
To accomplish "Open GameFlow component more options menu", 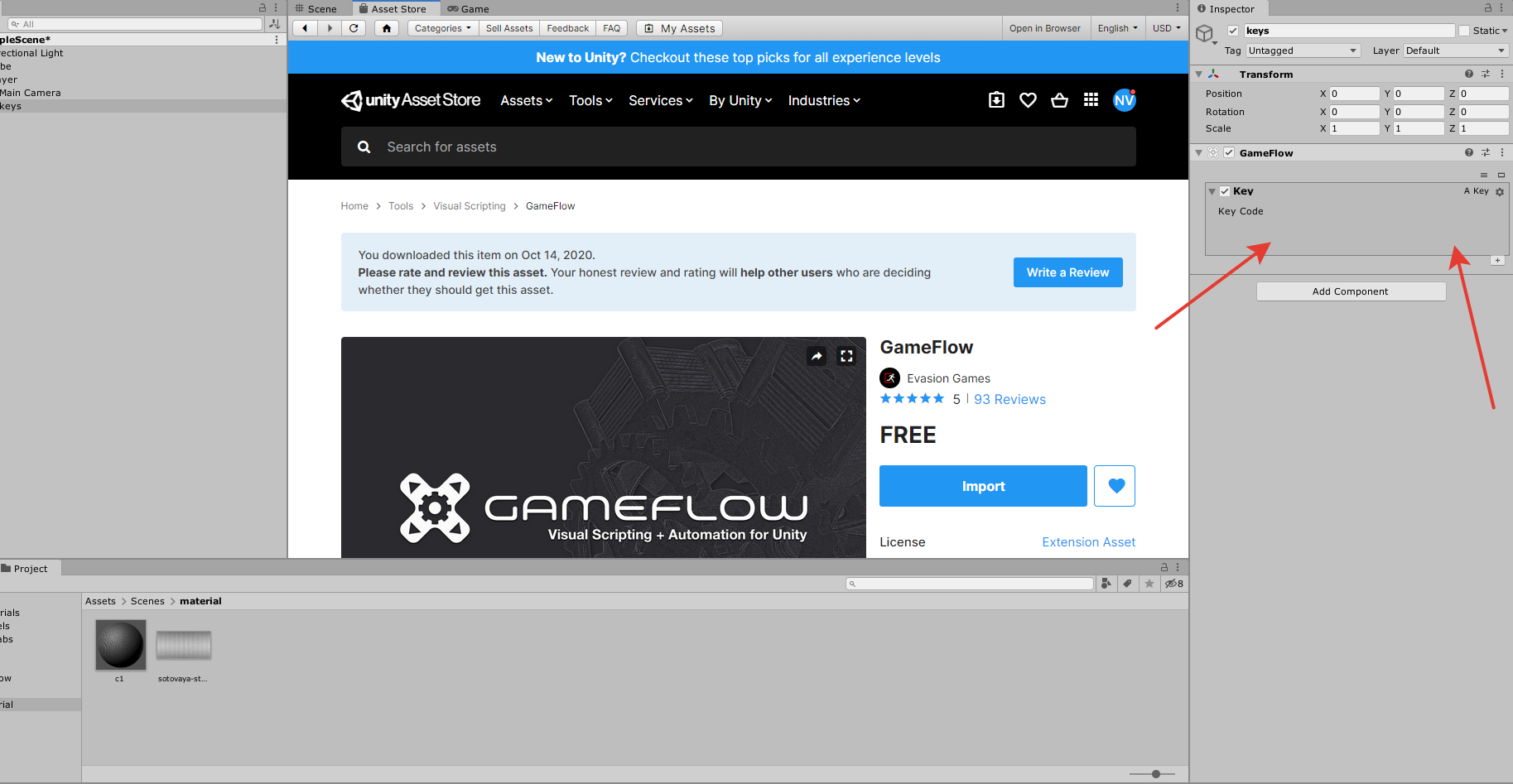I will coord(1502,152).
